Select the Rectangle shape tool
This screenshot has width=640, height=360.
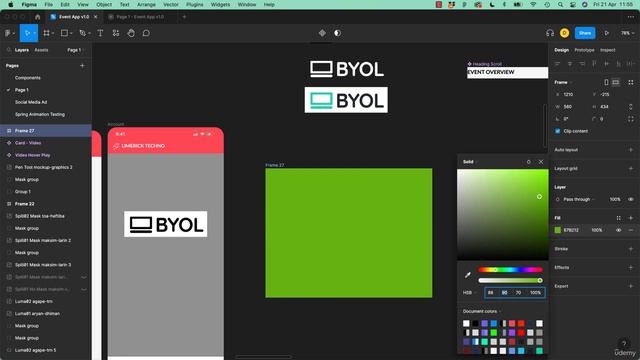point(64,33)
